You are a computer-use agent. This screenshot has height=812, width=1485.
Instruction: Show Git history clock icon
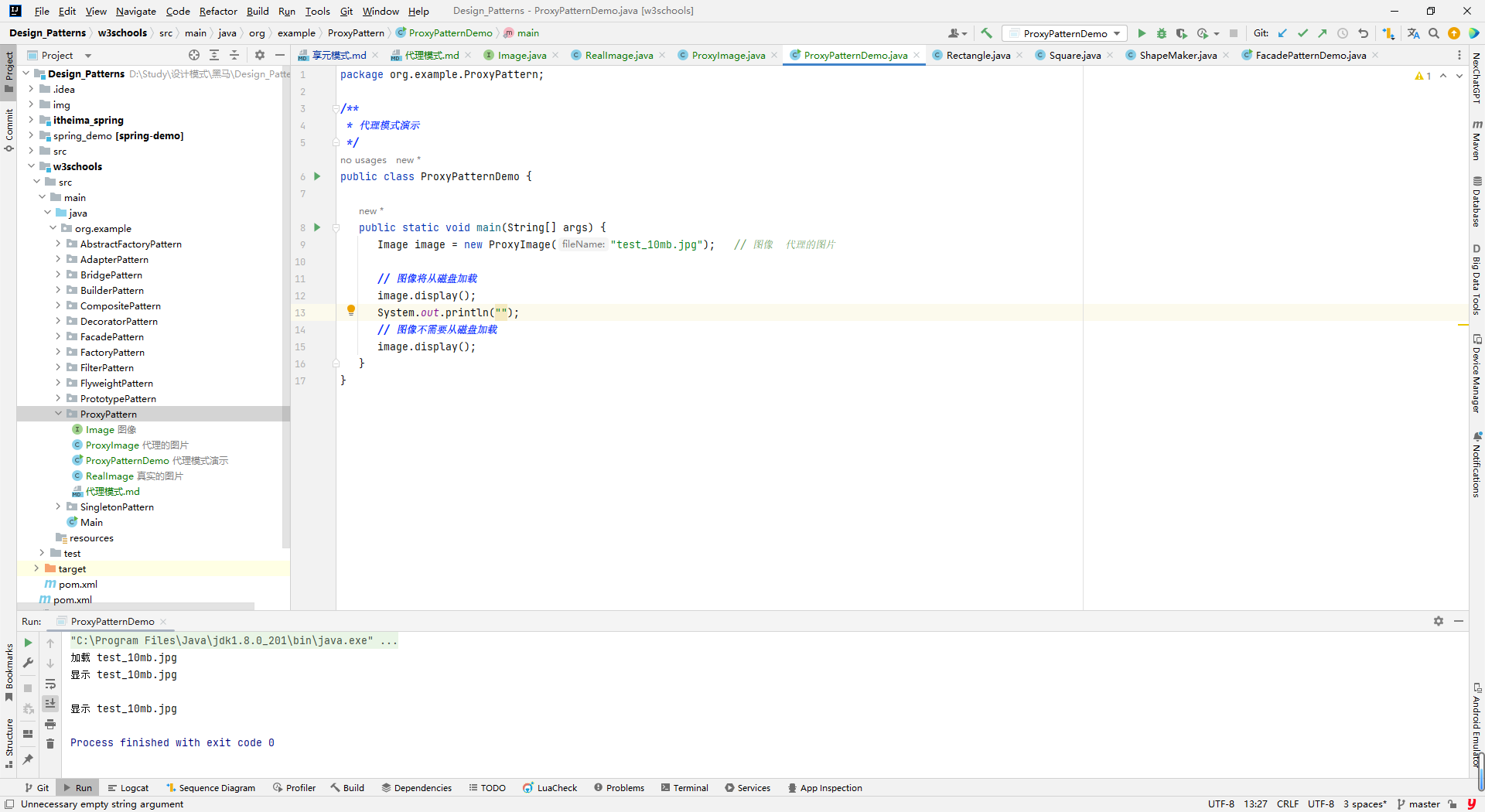[1343, 33]
